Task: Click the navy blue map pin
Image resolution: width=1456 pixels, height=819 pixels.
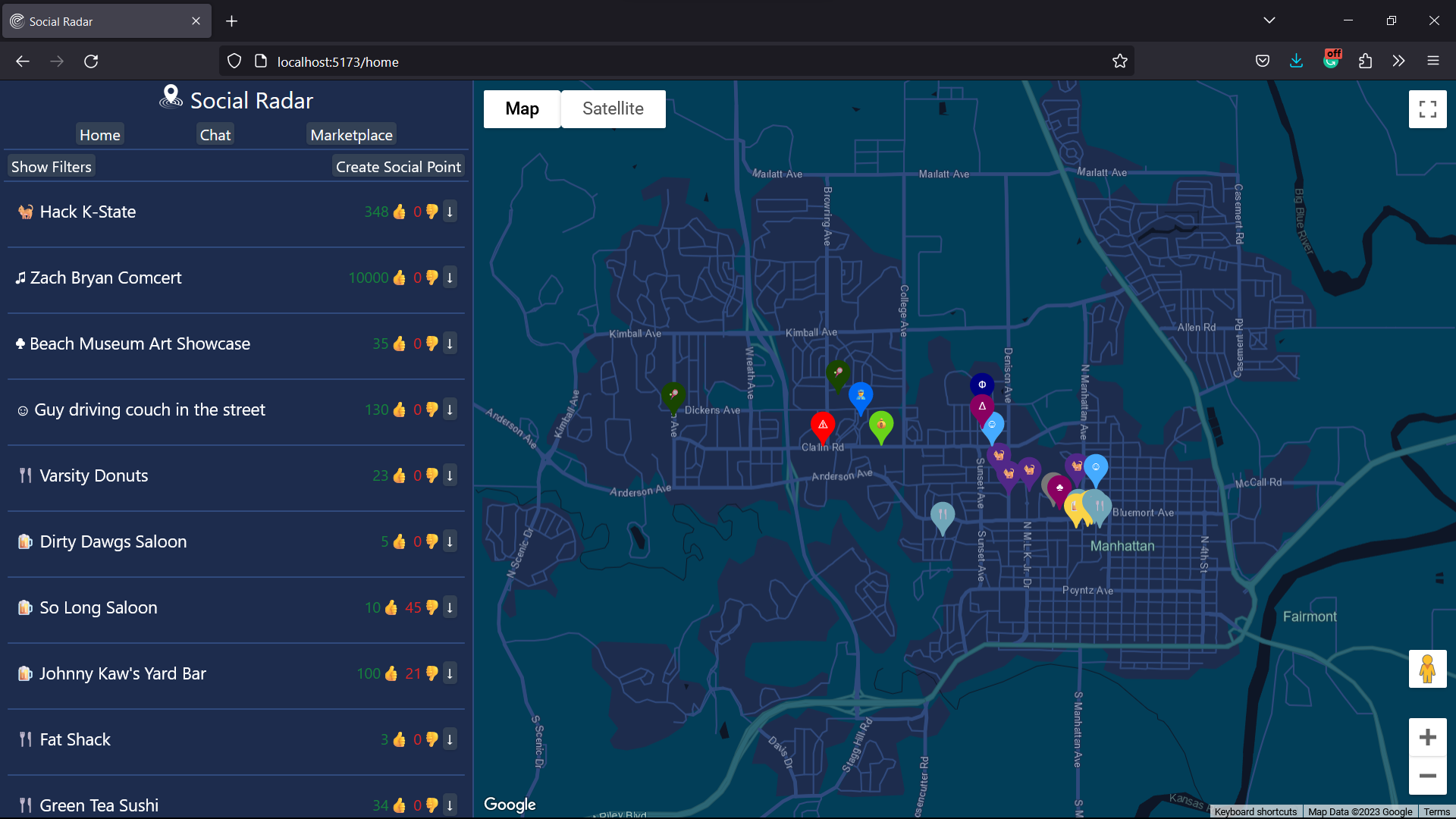Action: 982,384
